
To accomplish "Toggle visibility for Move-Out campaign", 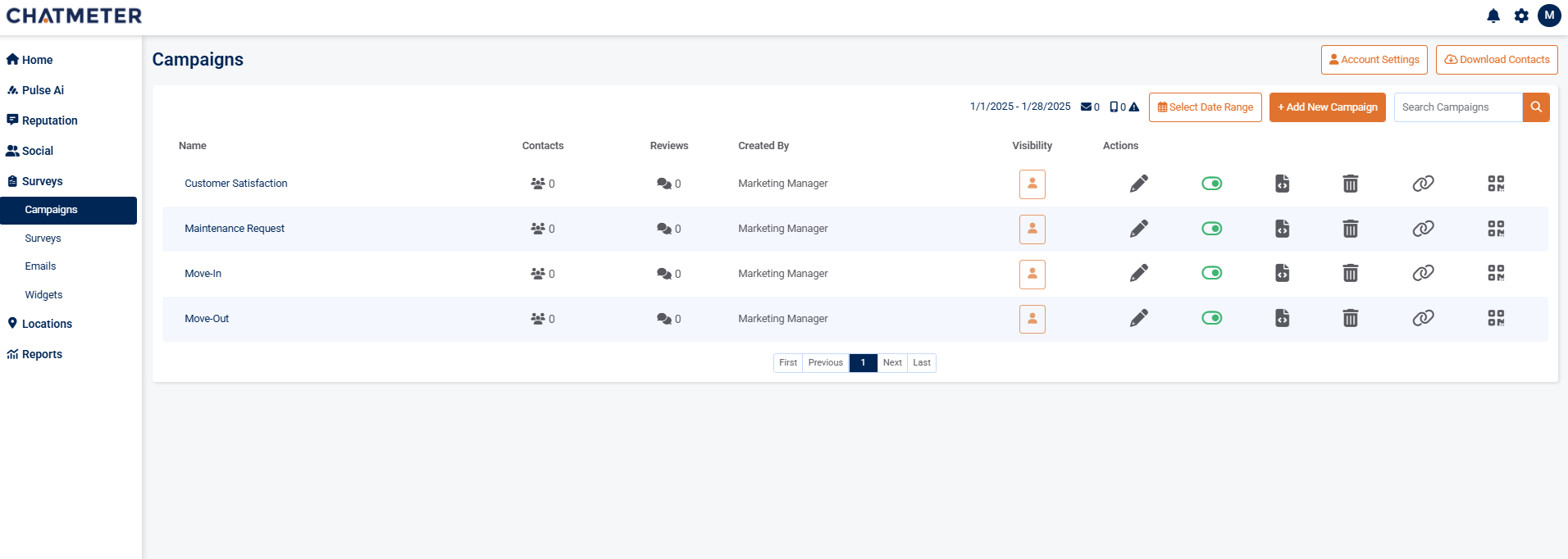I will click(x=1032, y=319).
